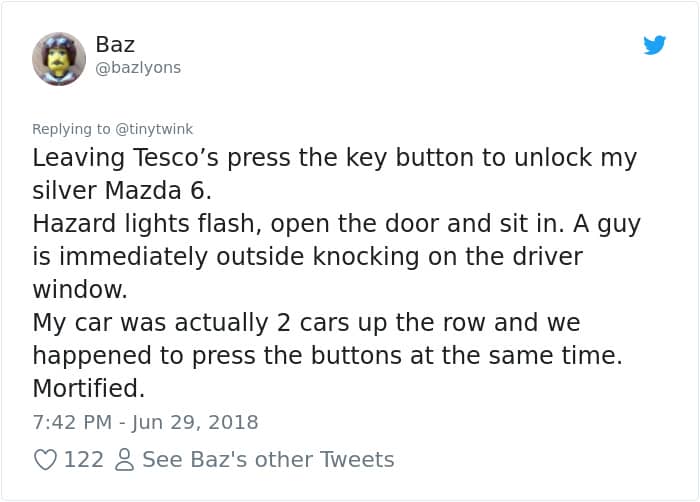Screen dimensions: 700x502
Task: Click the 122 likes count
Action: [84, 460]
